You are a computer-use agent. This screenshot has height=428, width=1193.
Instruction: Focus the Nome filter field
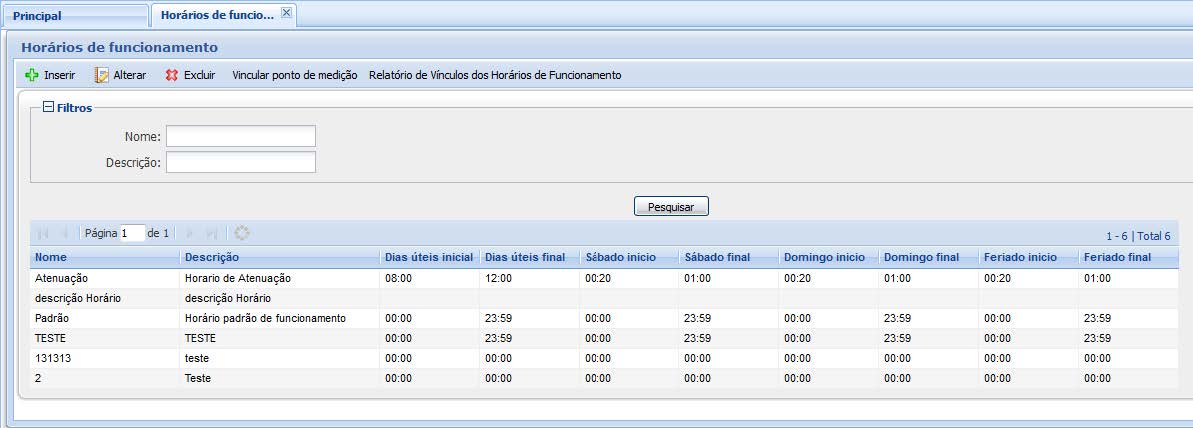pos(240,136)
